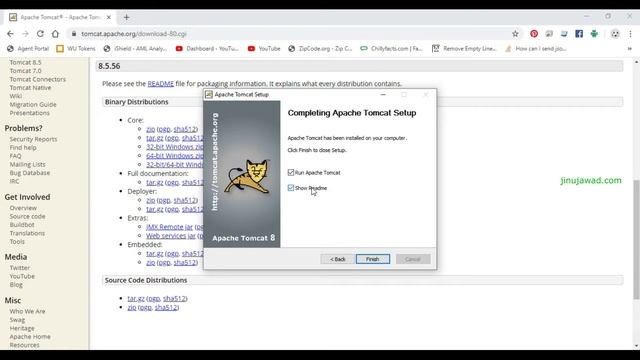Open the YouTube bookmark
The width and height of the screenshot is (640, 360).
pyautogui.click(x=264, y=49)
